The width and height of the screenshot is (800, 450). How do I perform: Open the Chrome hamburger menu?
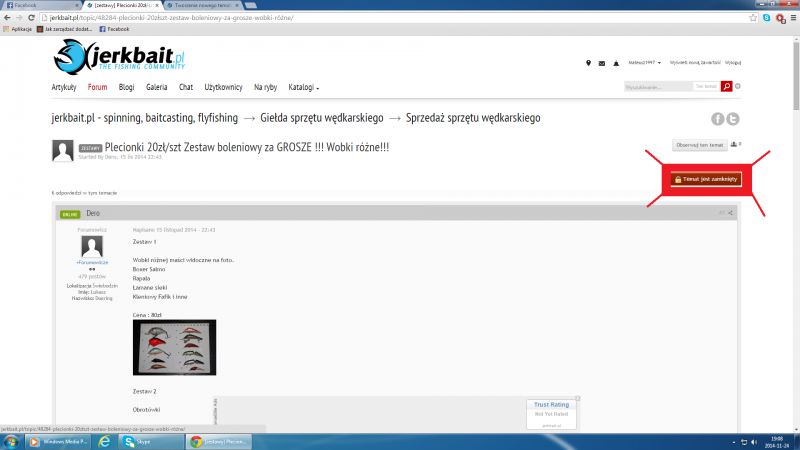coord(791,17)
